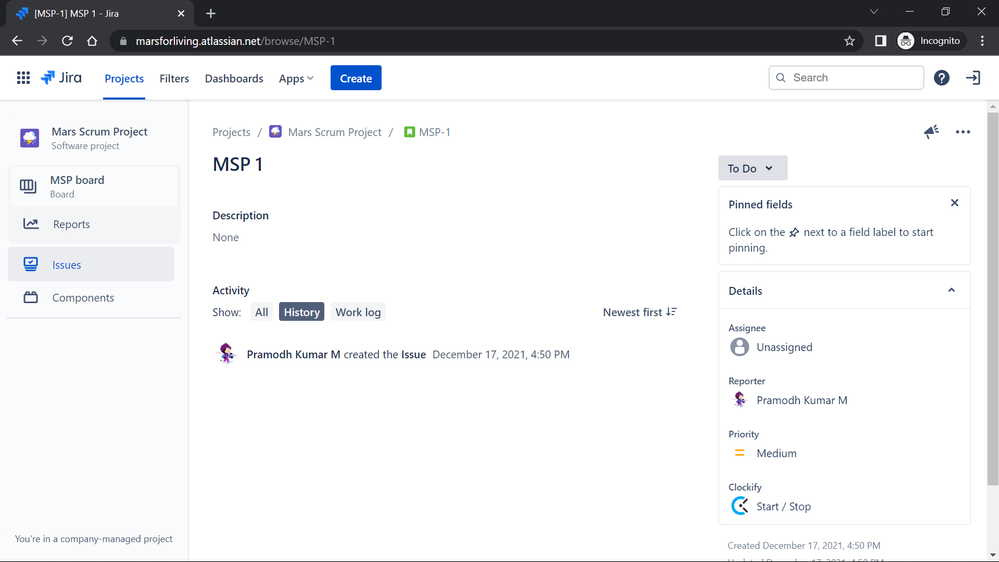This screenshot has width=999, height=562.
Task: Collapse the Details section
Action: [x=951, y=291]
